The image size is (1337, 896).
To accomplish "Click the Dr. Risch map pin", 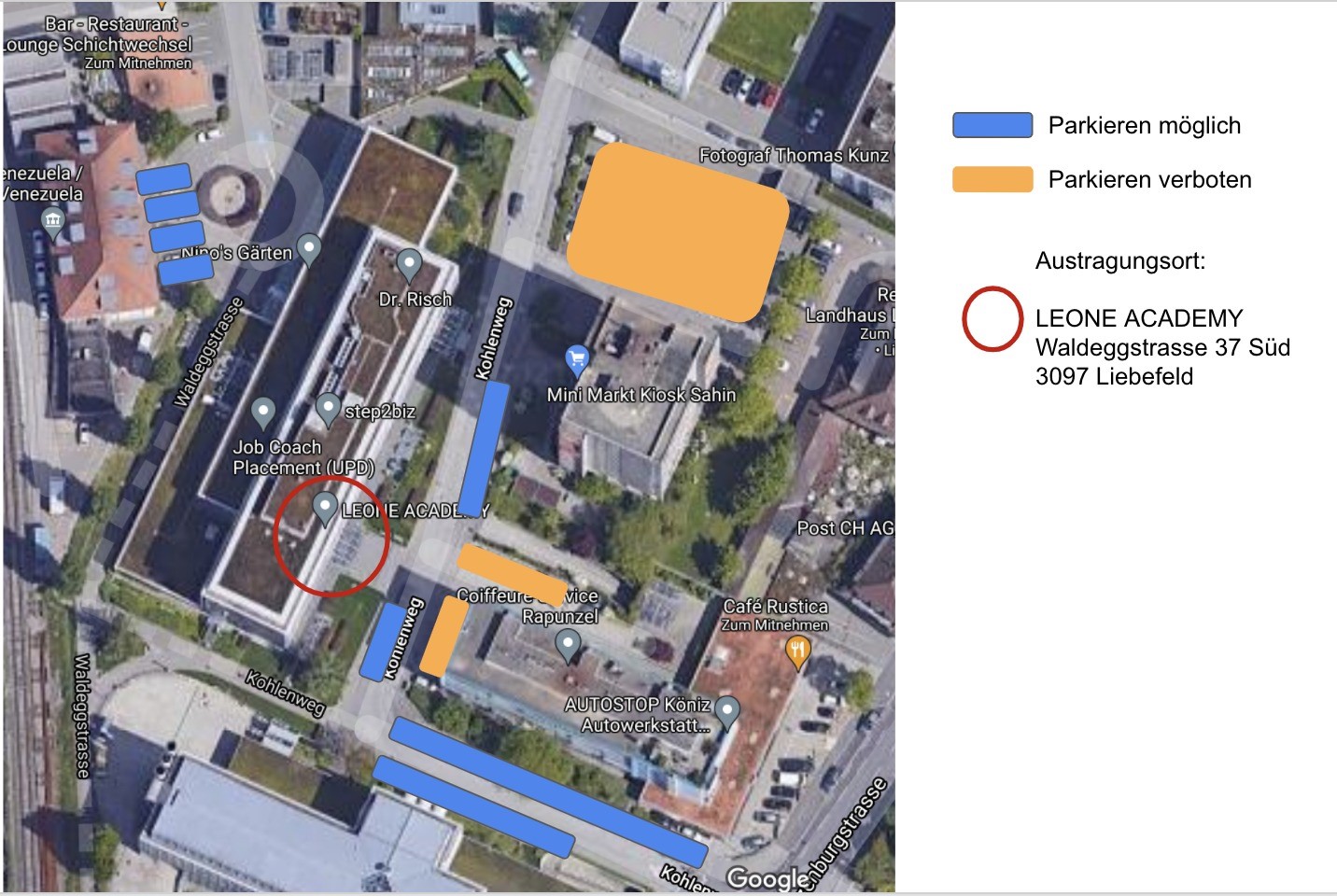I will pyautogui.click(x=409, y=265).
